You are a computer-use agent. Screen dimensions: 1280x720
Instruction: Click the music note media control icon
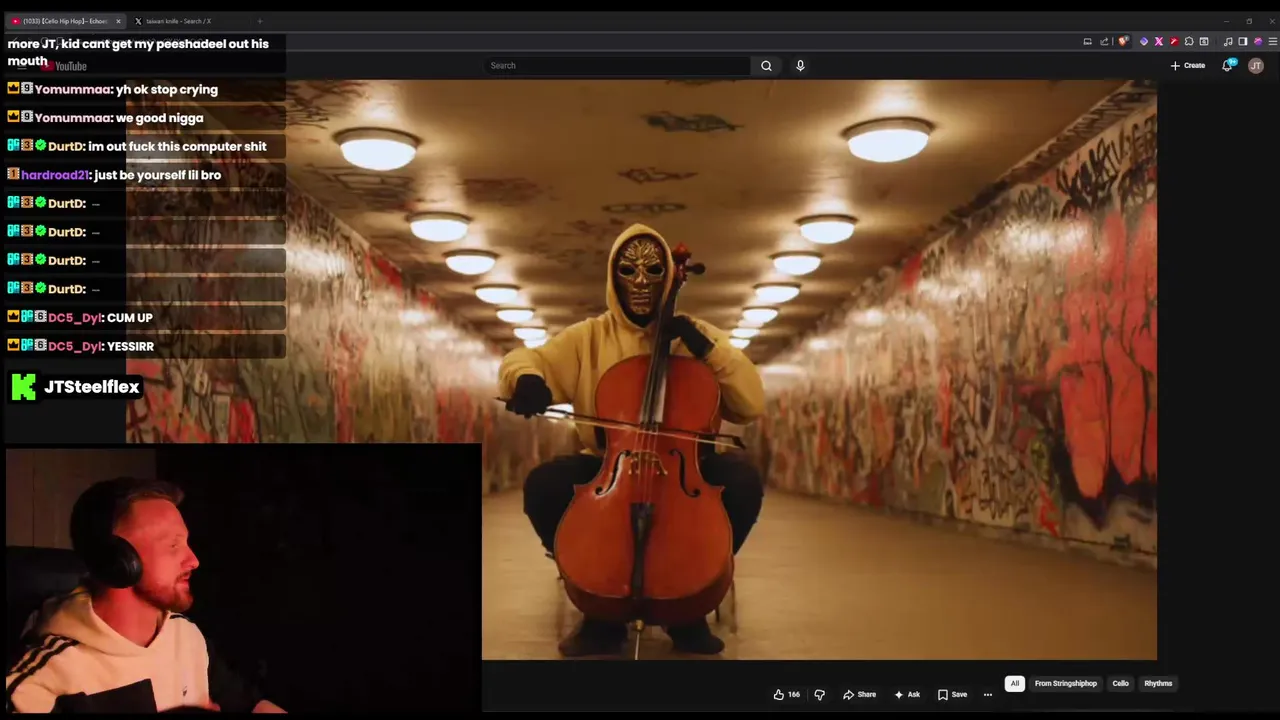point(1228,41)
